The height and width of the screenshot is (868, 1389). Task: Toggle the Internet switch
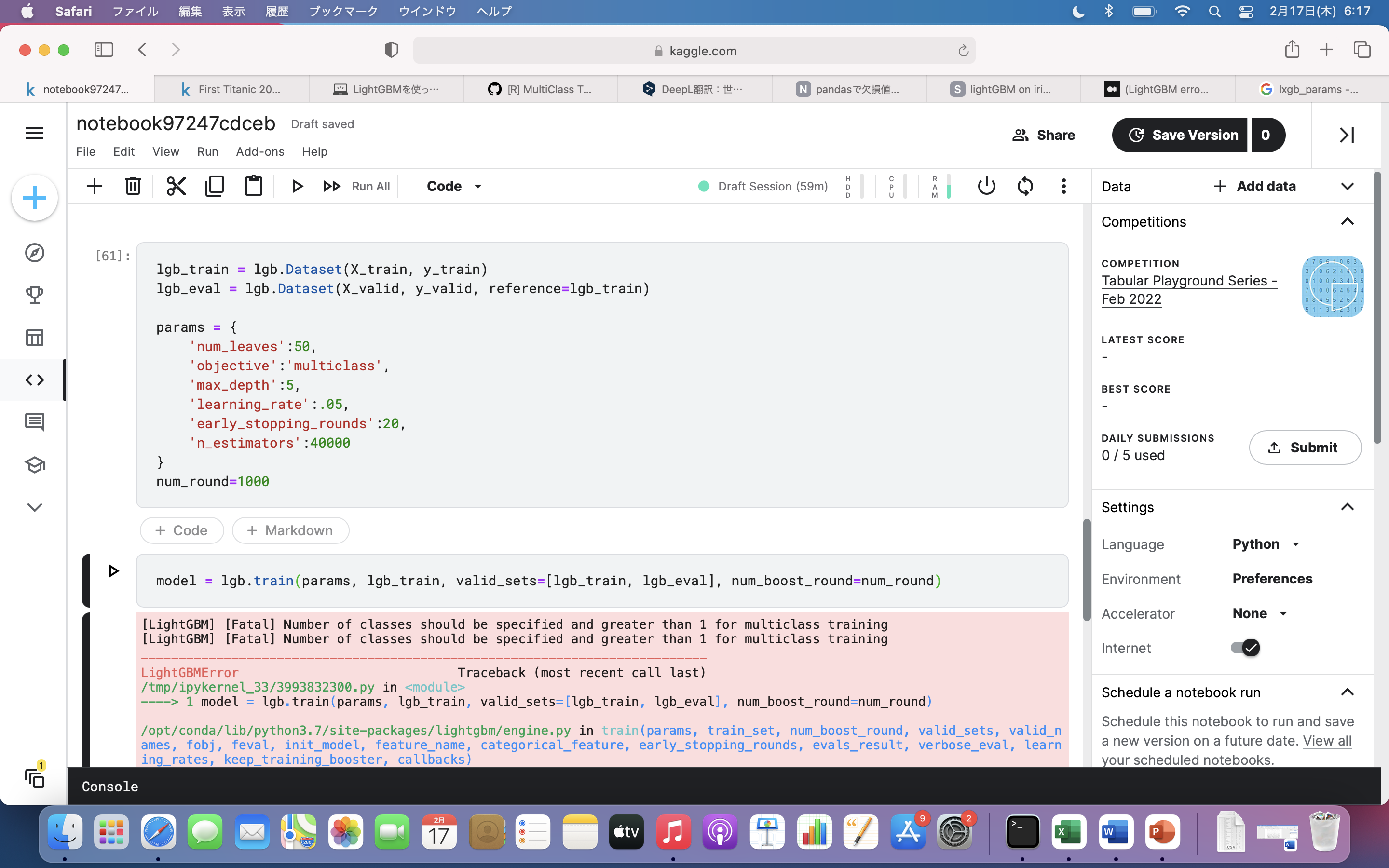coord(1245,648)
